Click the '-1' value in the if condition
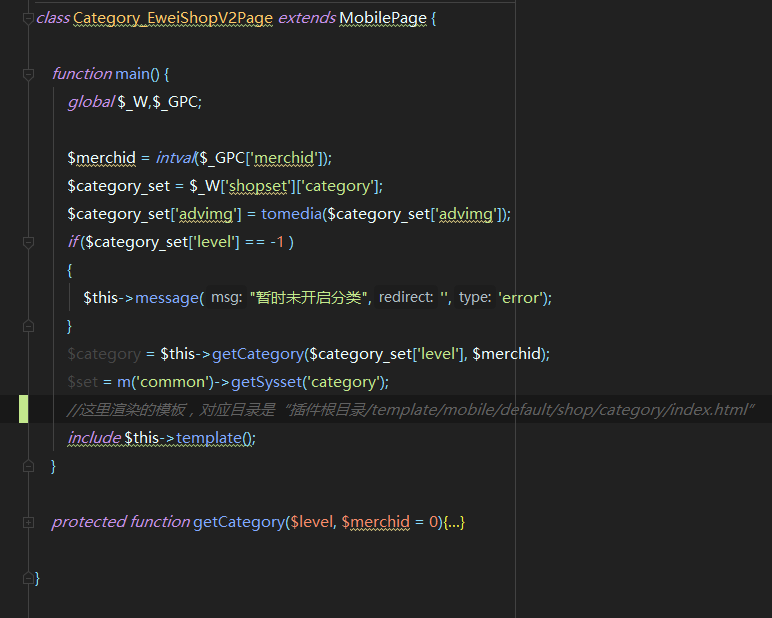Screen dimensions: 772x618 tap(277, 242)
